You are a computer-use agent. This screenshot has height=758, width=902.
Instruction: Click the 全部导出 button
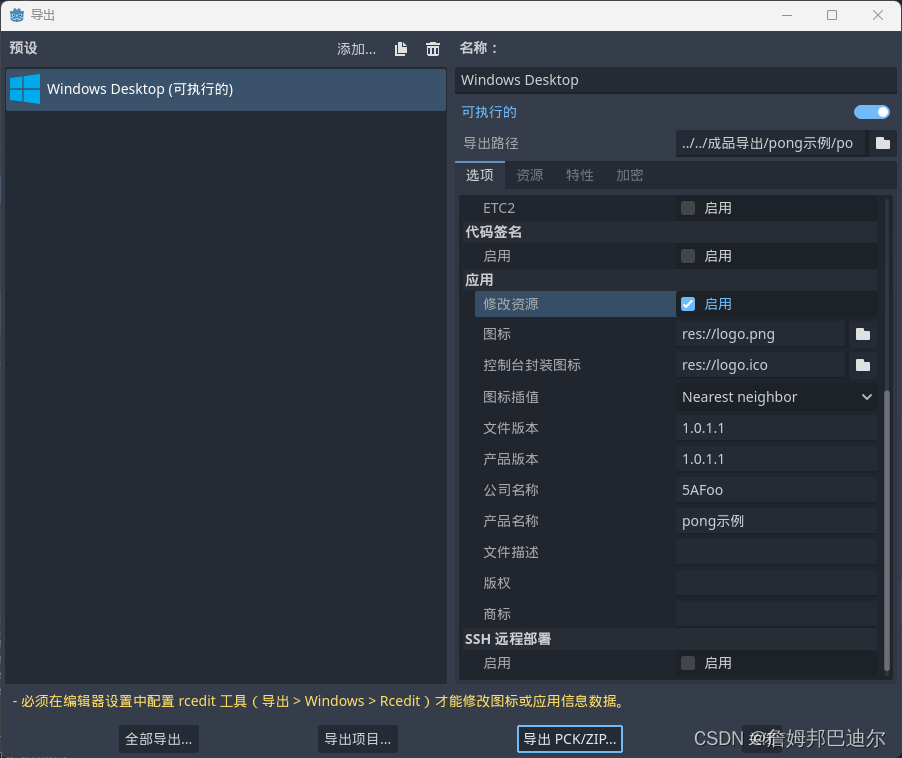pyautogui.click(x=157, y=738)
